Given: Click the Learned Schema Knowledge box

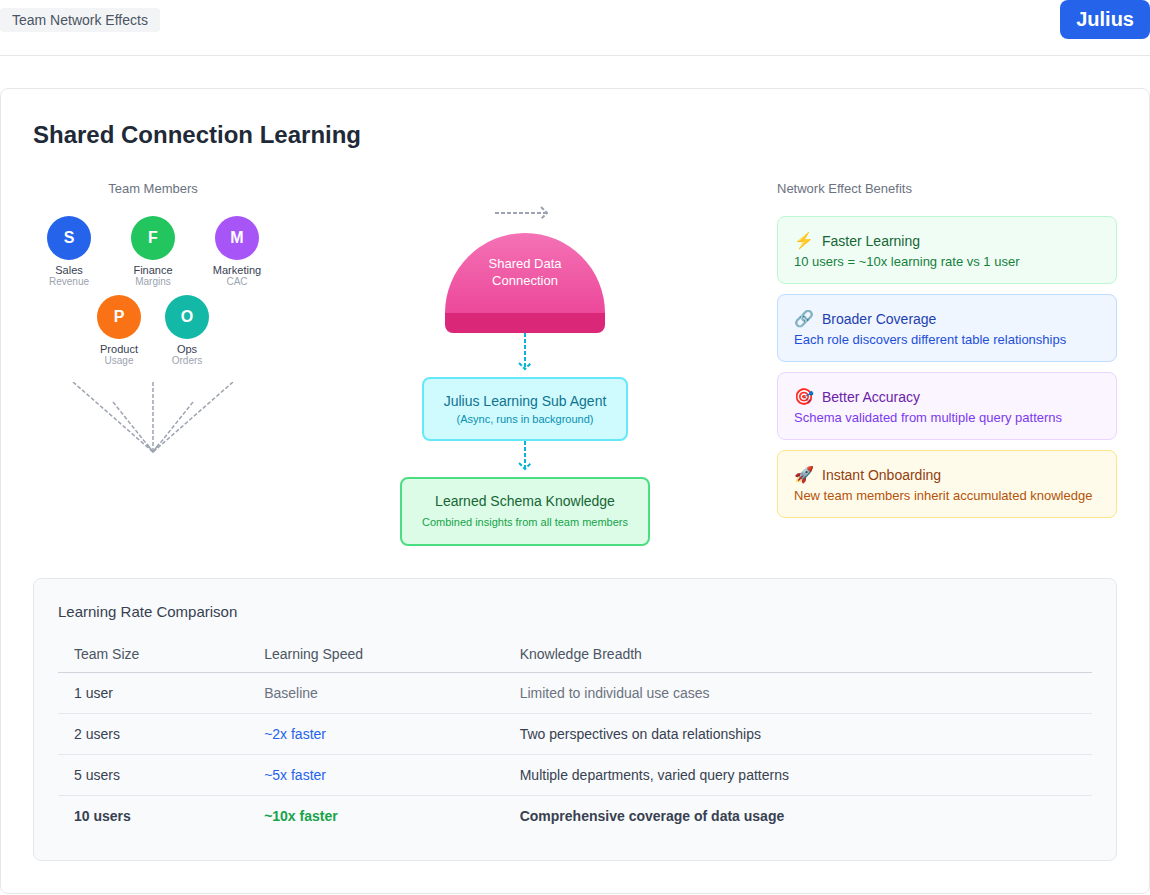Looking at the screenshot, I should [x=525, y=511].
